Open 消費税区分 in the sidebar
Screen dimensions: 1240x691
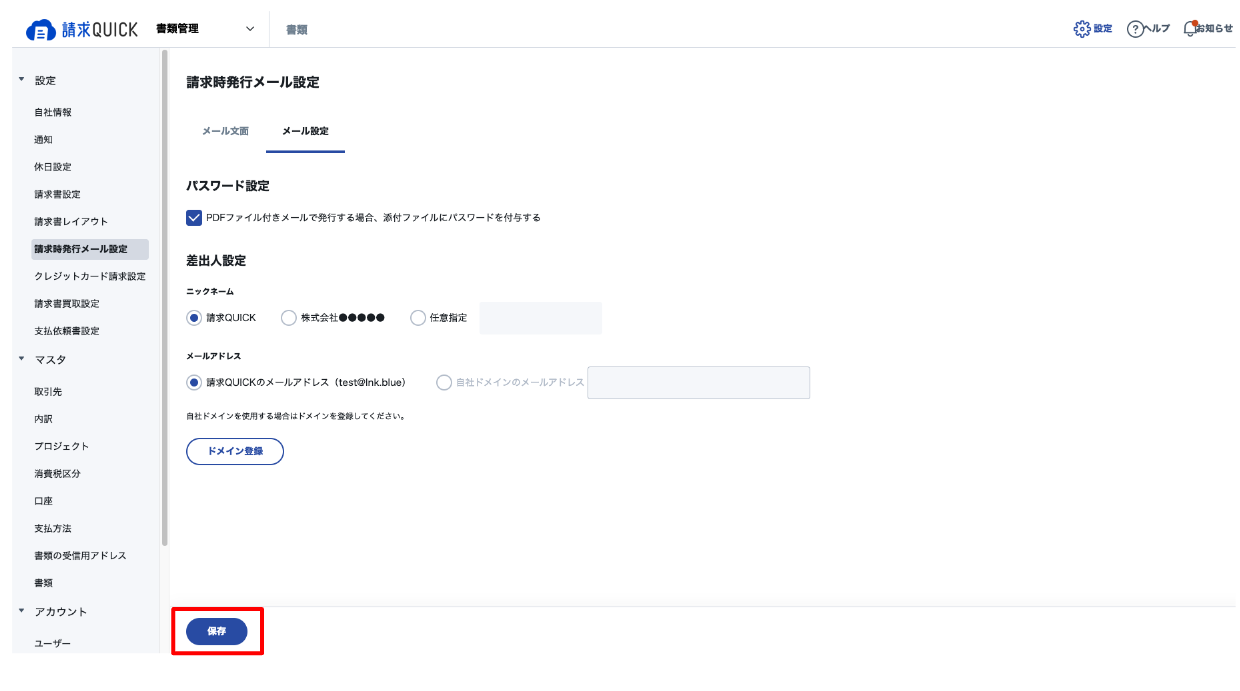tap(57, 474)
